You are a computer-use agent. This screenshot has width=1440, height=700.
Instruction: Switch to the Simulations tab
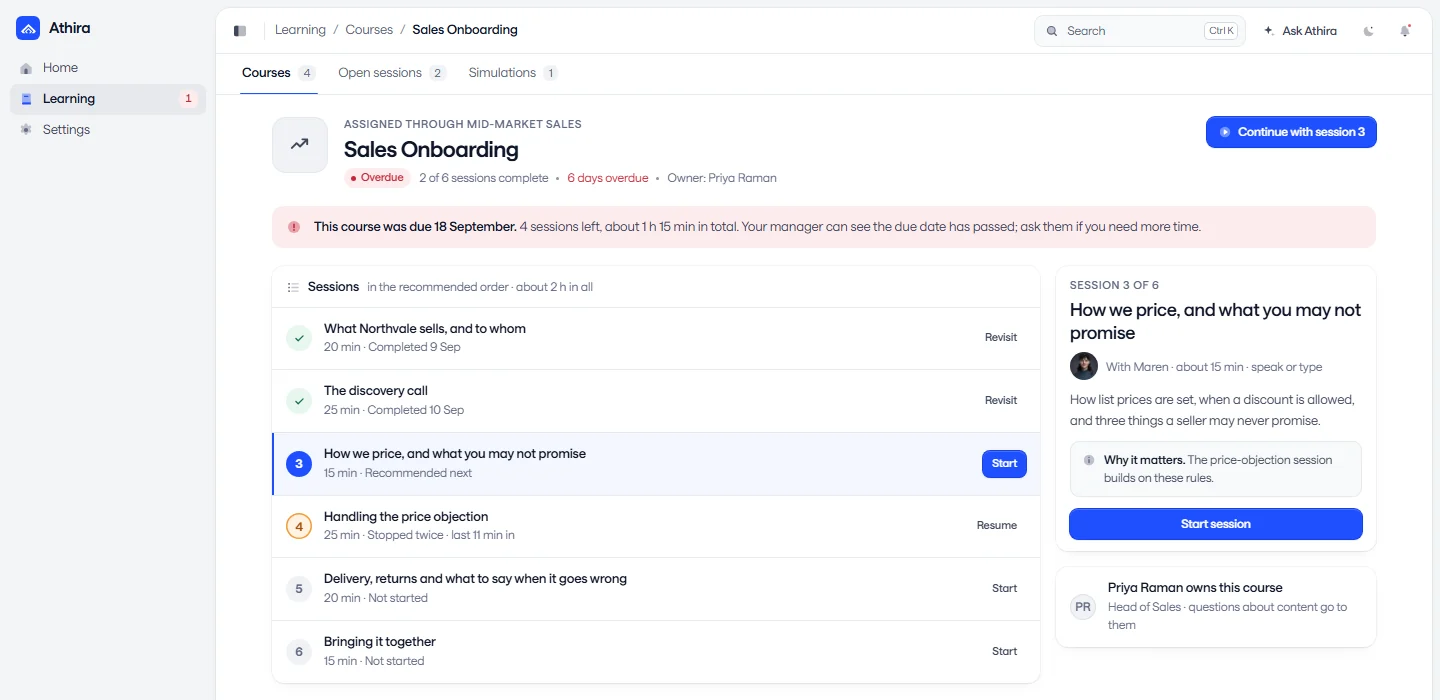513,73
